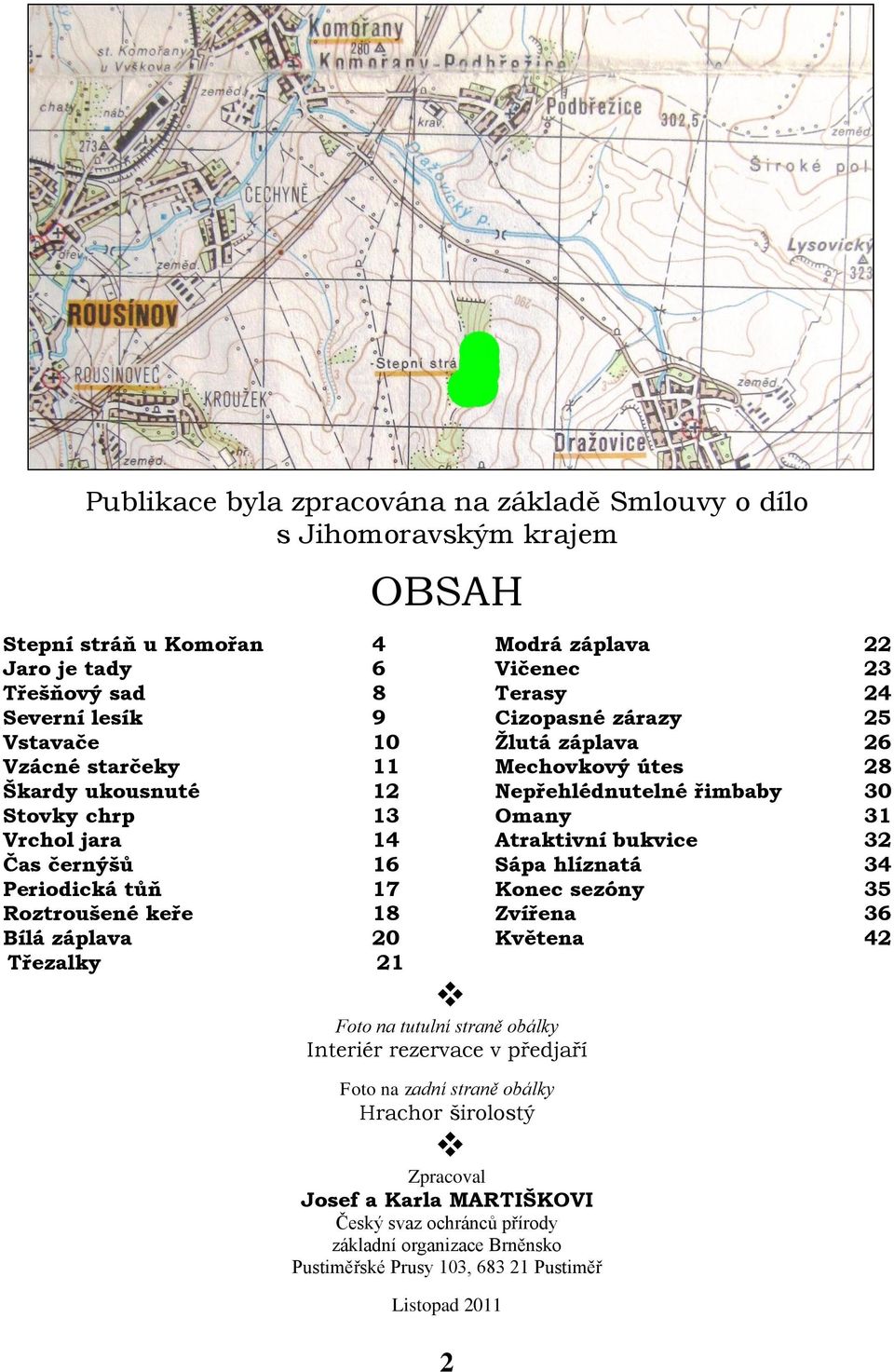The image size is (894, 1372).
Task: Click the 'Stovky chrp' contents entry
Action: tap(69, 816)
